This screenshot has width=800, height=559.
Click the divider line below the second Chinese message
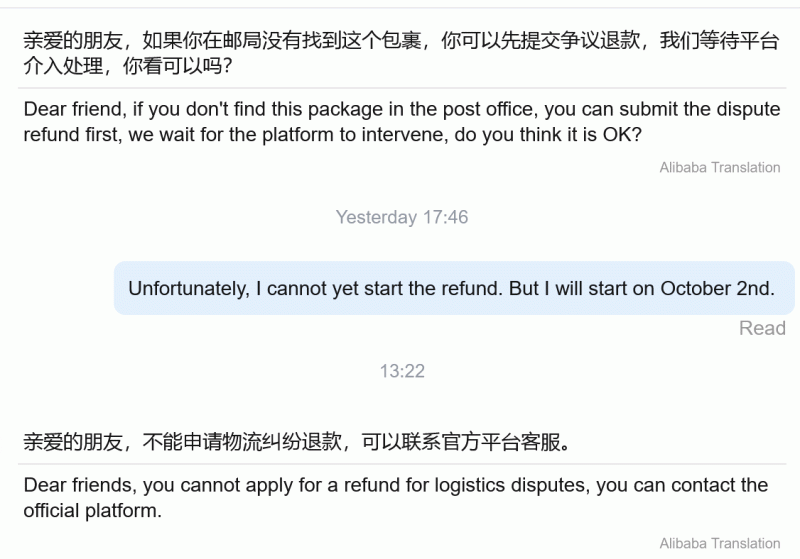(400, 464)
